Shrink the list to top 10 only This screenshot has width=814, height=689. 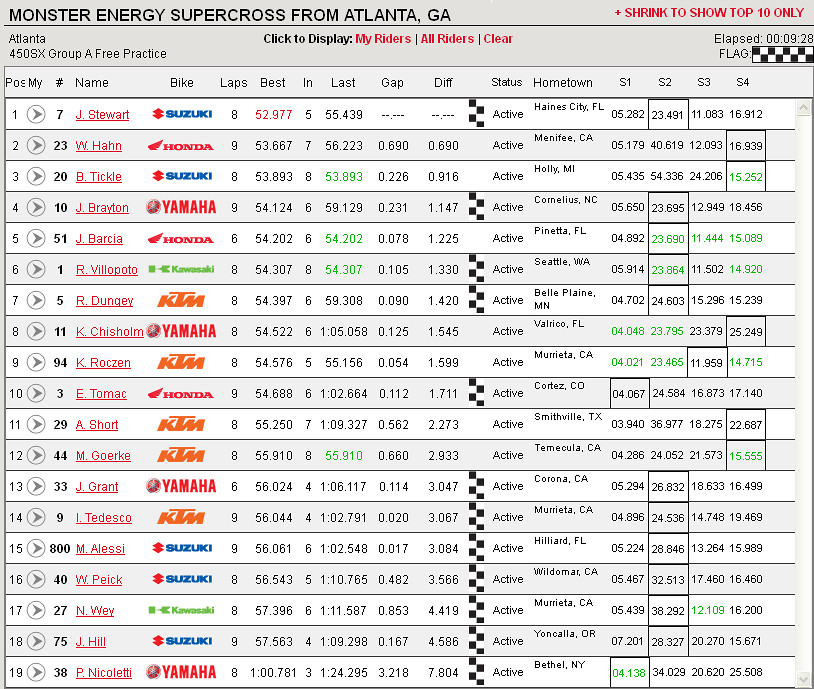(x=709, y=12)
